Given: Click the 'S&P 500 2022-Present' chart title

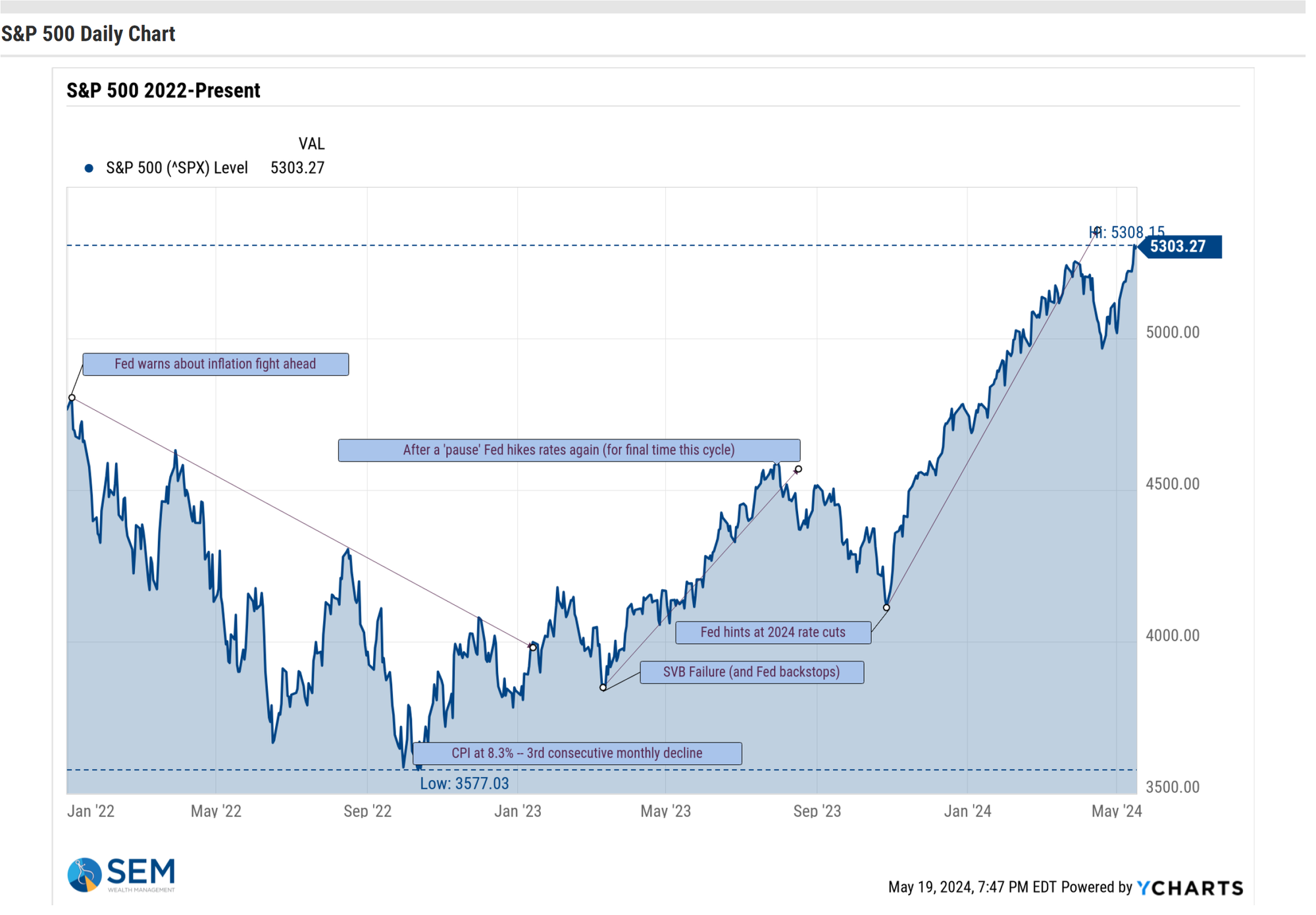Looking at the screenshot, I should coord(163,90).
